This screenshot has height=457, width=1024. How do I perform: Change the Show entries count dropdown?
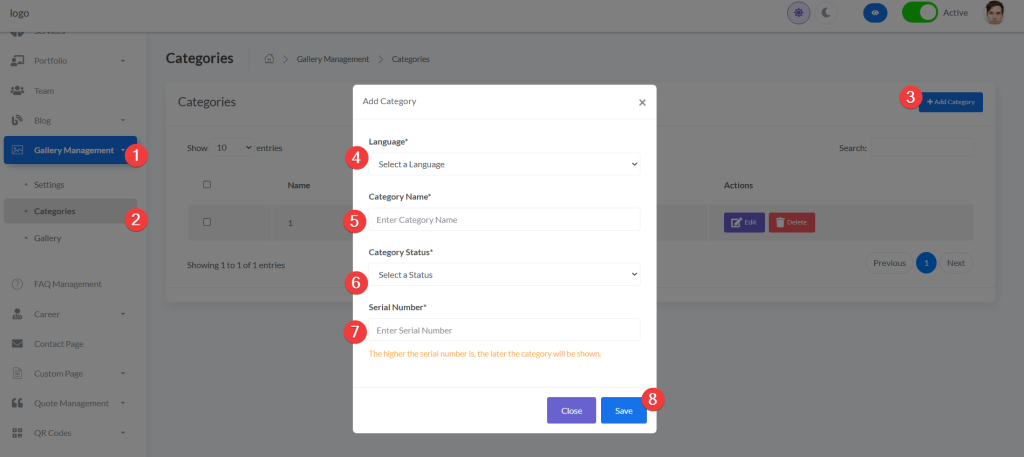click(232, 148)
